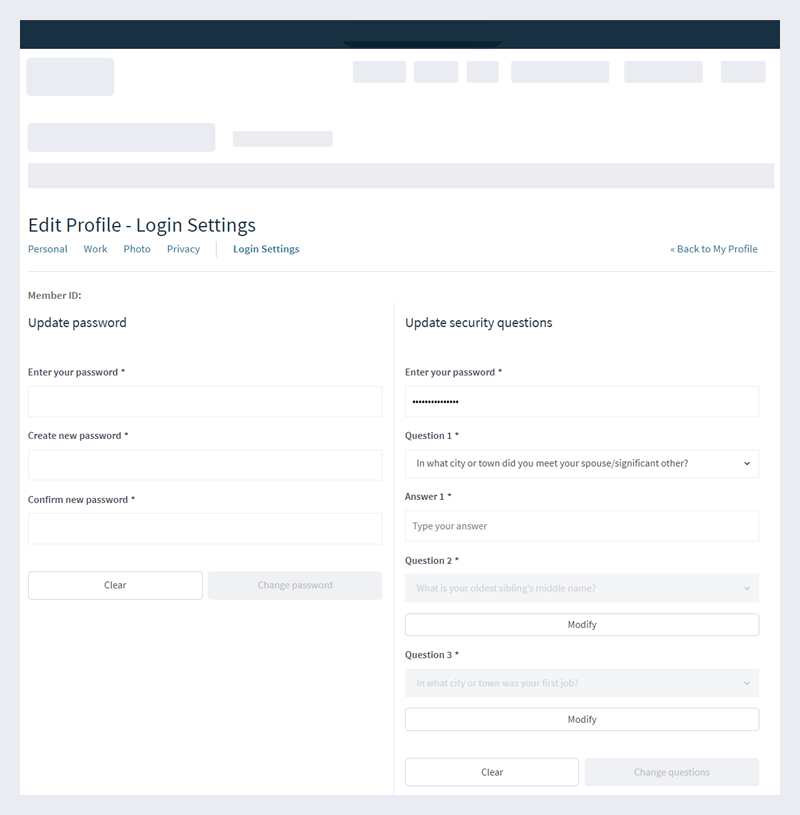Open the Question 1 dropdown
This screenshot has width=800, height=815.
pyautogui.click(x=582, y=463)
